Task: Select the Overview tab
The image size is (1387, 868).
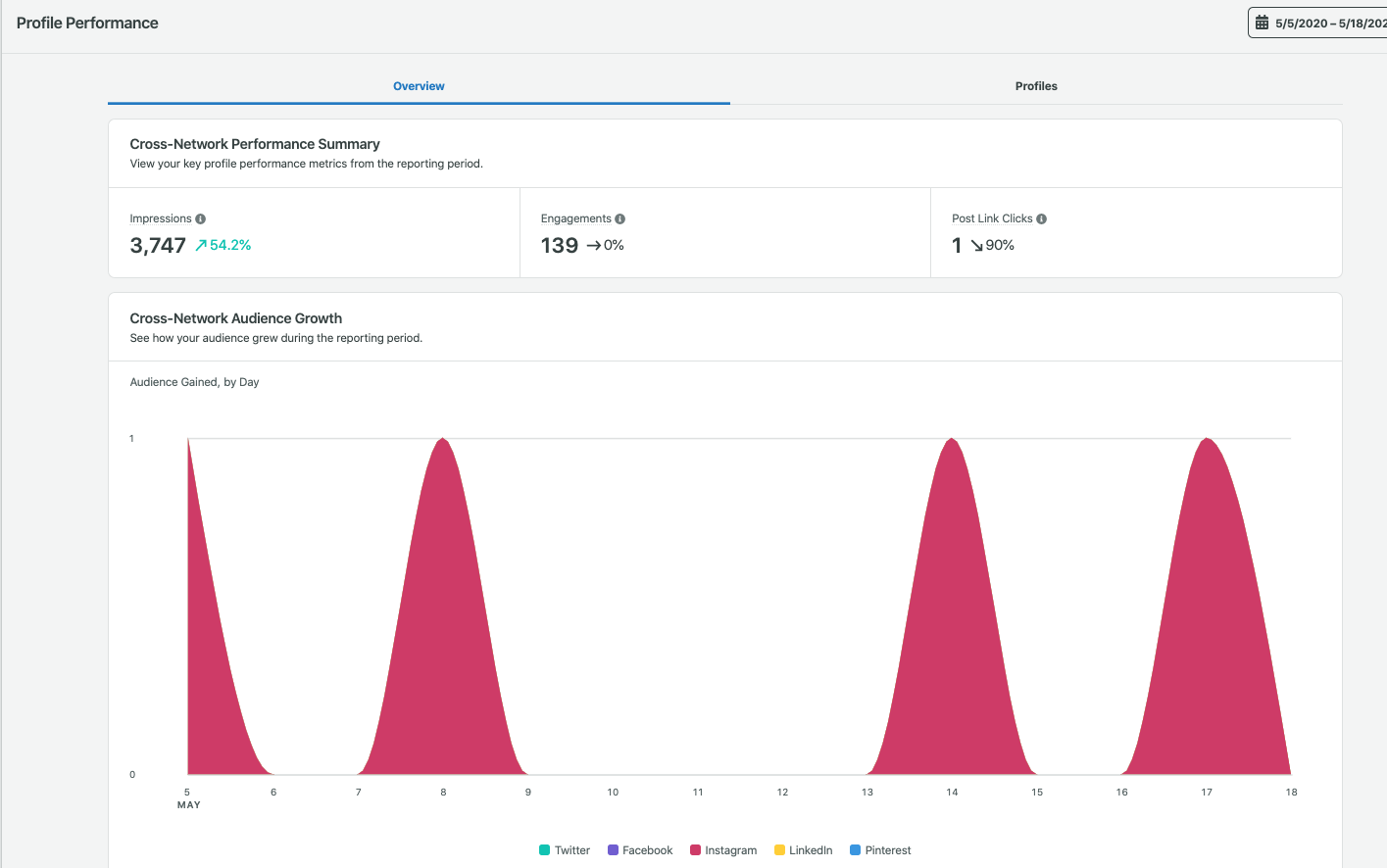Action: coord(419,86)
